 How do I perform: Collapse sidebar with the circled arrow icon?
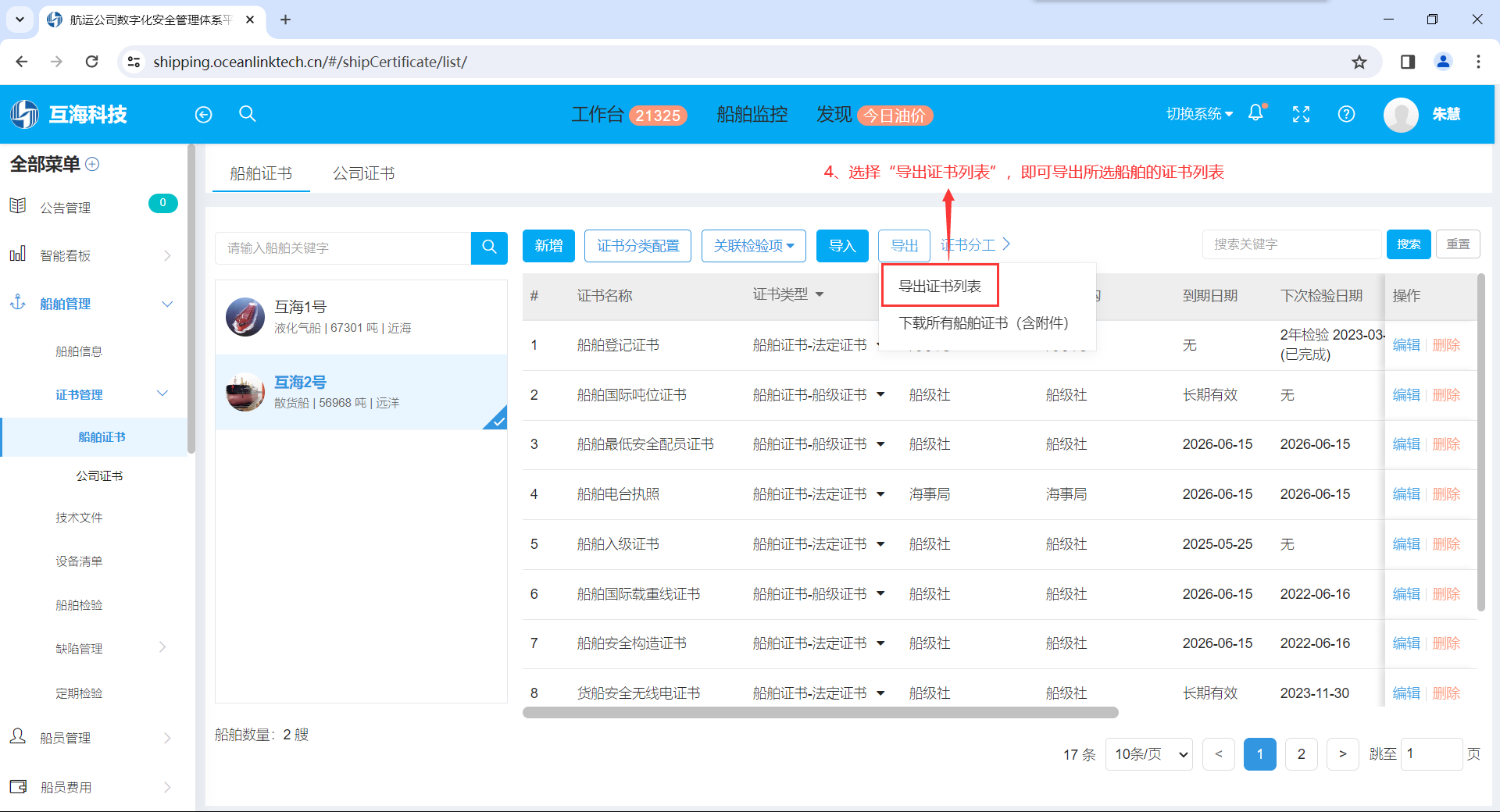pos(203,115)
